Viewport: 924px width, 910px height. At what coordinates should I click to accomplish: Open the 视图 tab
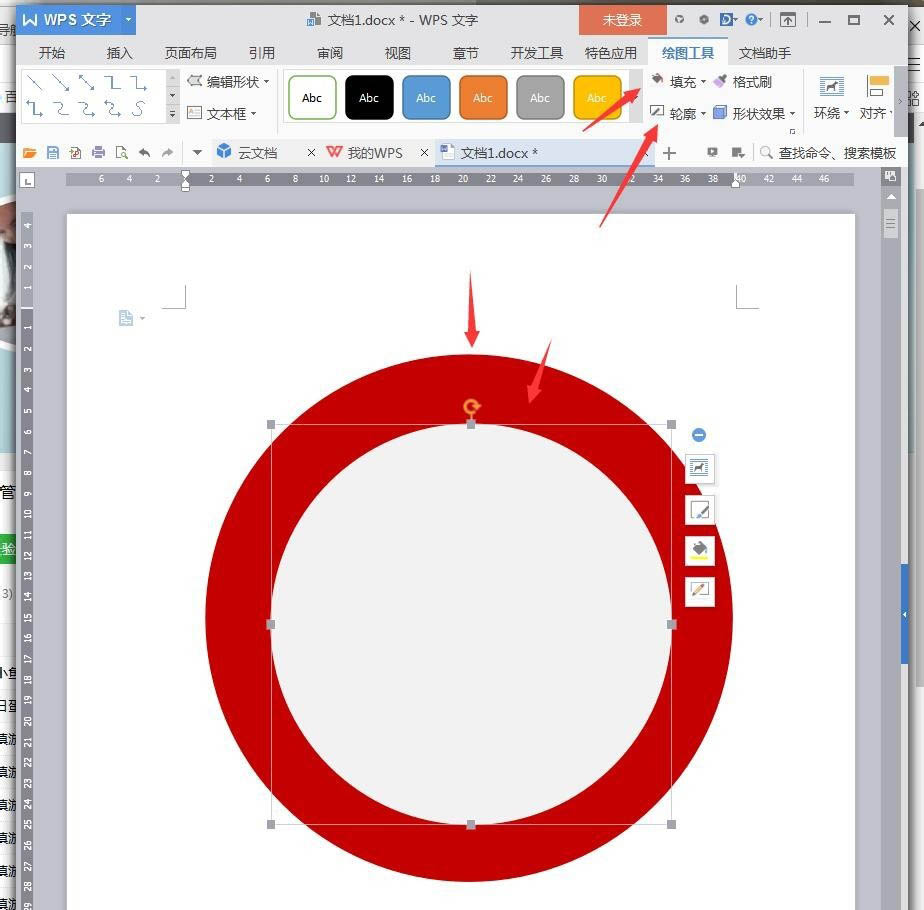[398, 53]
